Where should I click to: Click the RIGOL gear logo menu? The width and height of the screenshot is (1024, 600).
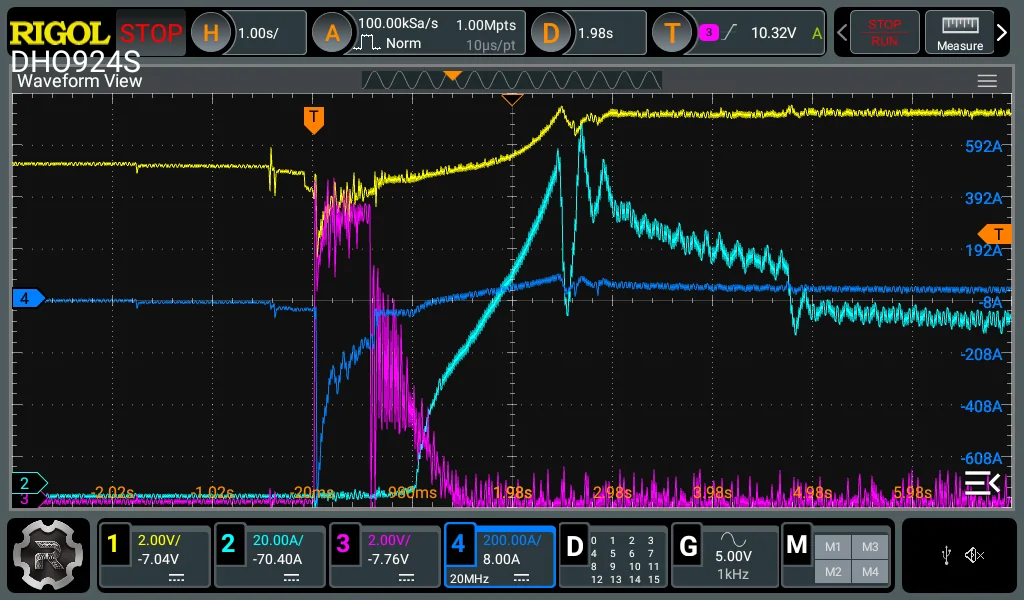coord(48,555)
